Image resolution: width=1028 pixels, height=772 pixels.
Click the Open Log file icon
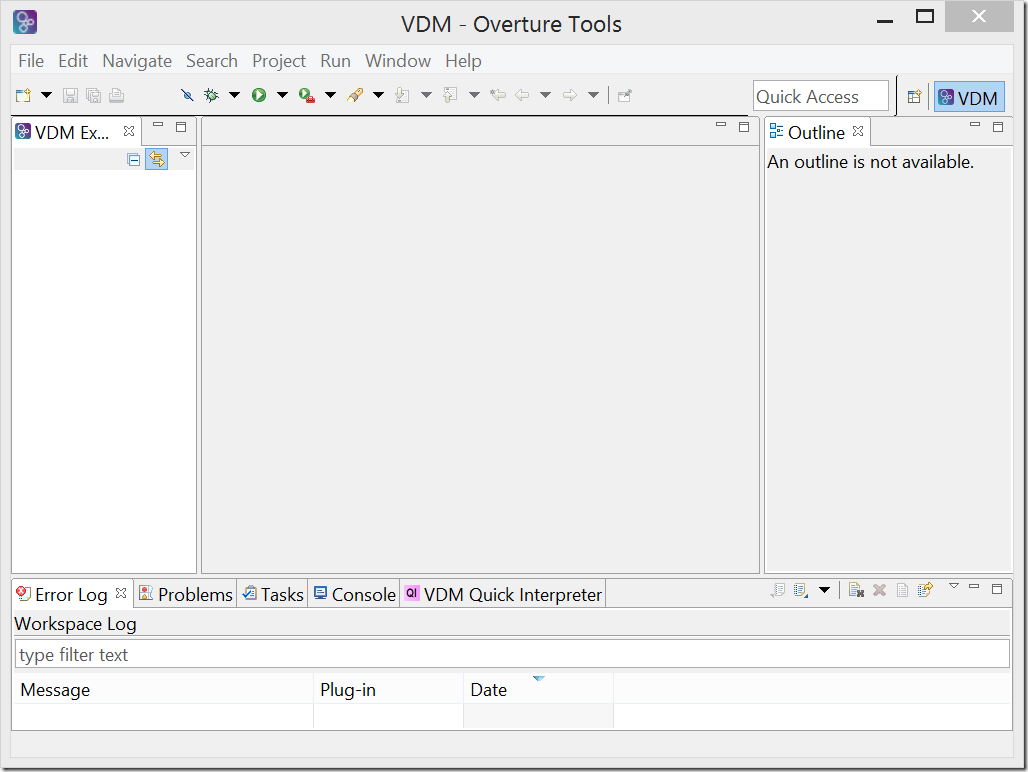pos(902,590)
